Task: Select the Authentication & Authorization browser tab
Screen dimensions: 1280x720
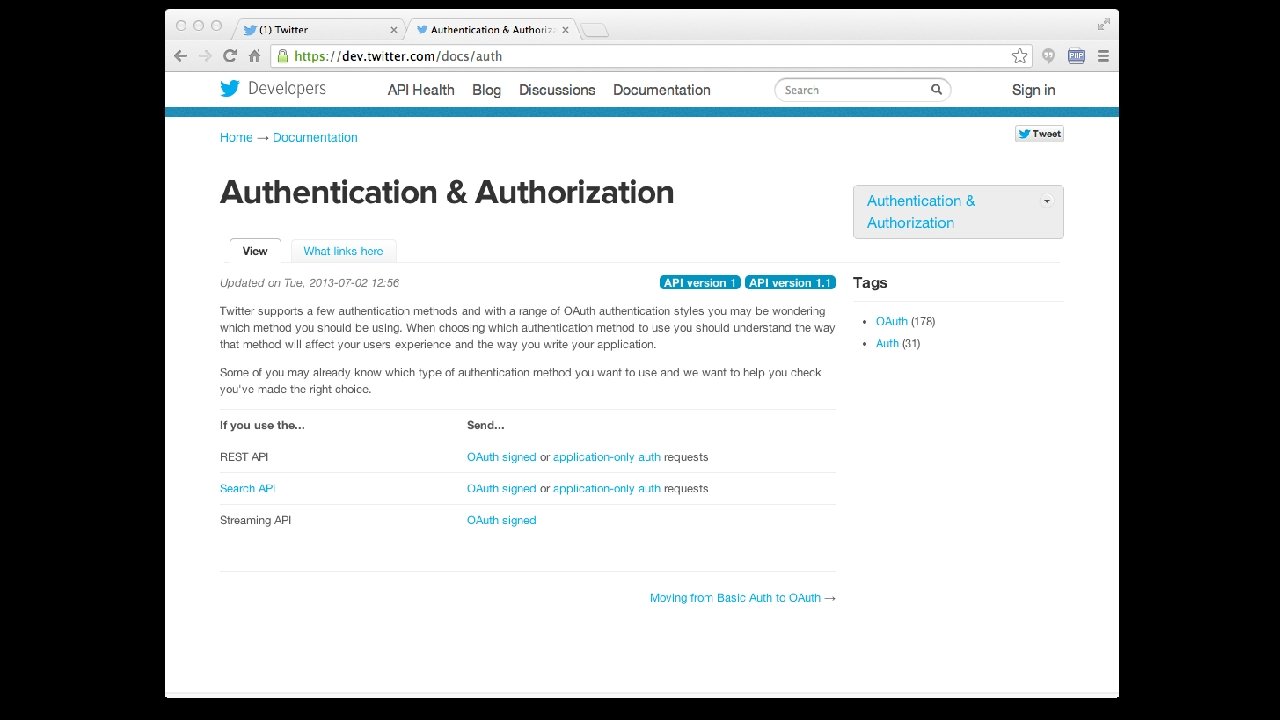Action: (490, 30)
